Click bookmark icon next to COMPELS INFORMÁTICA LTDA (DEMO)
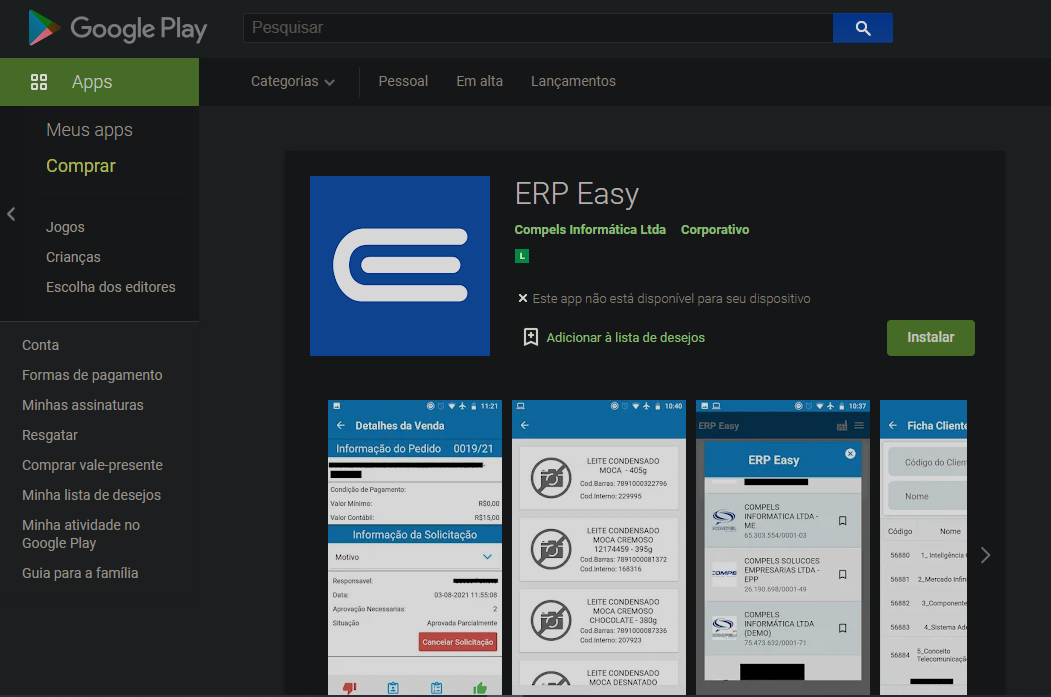1051x697 pixels. pyautogui.click(x=843, y=628)
